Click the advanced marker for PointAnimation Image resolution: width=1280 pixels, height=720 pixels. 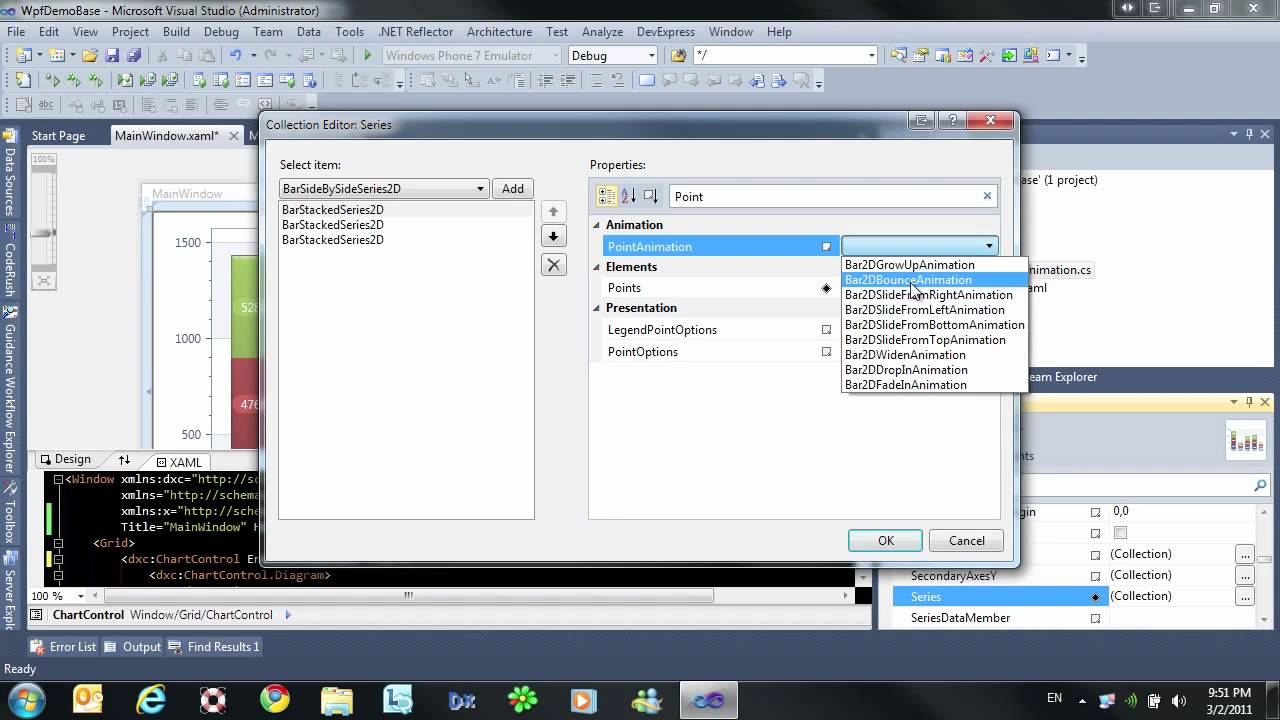pyautogui.click(x=826, y=246)
